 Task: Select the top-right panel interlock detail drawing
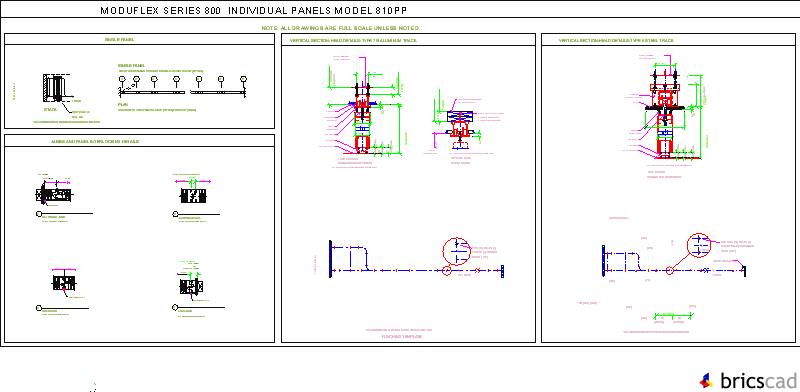point(193,195)
